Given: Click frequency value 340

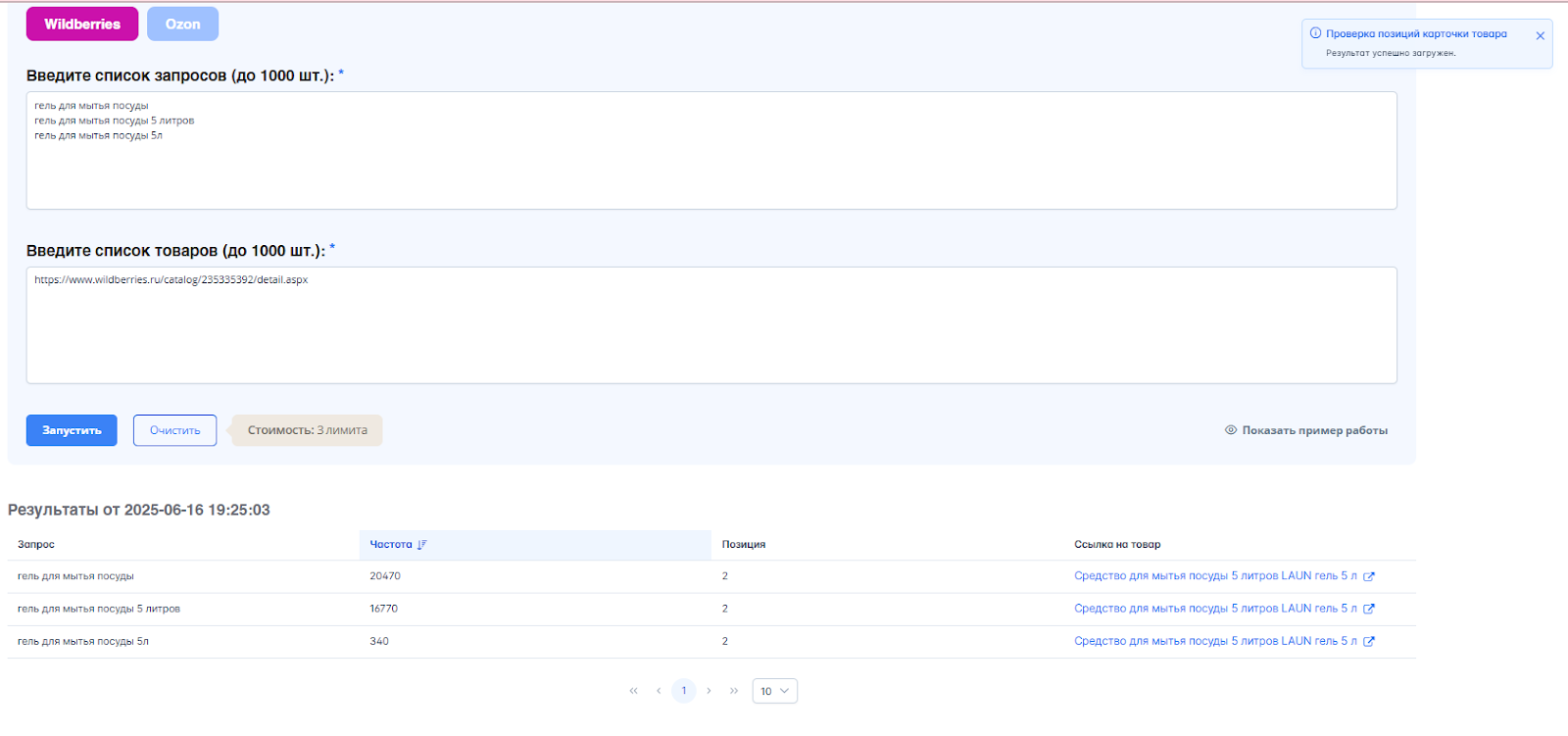Looking at the screenshot, I should point(379,641).
